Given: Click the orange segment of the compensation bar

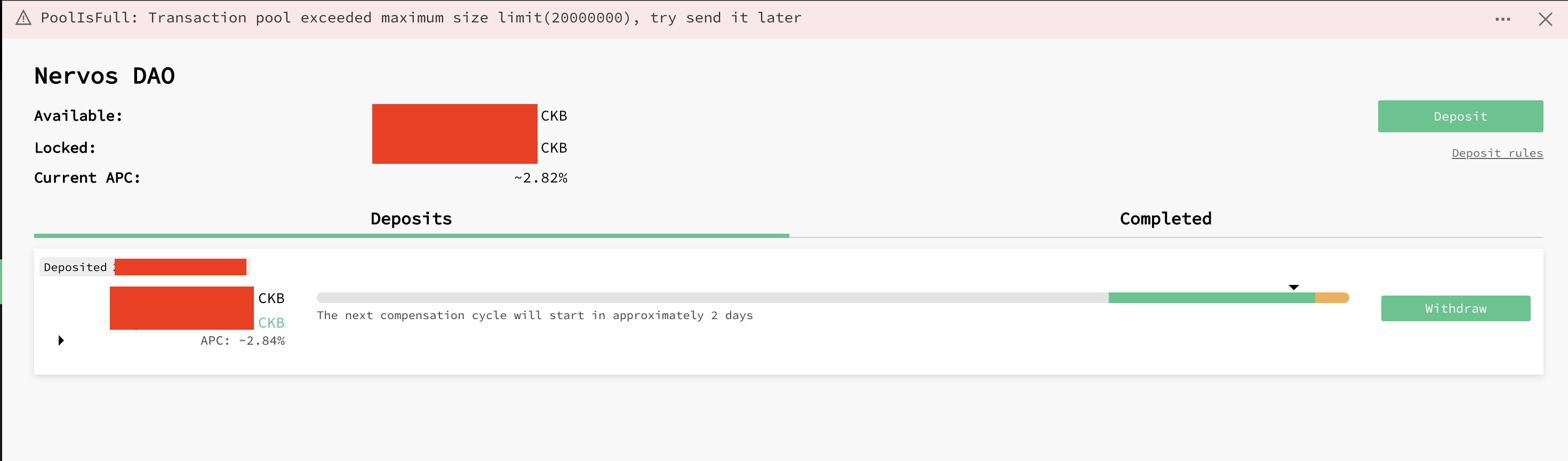Looking at the screenshot, I should pos(1330,298).
